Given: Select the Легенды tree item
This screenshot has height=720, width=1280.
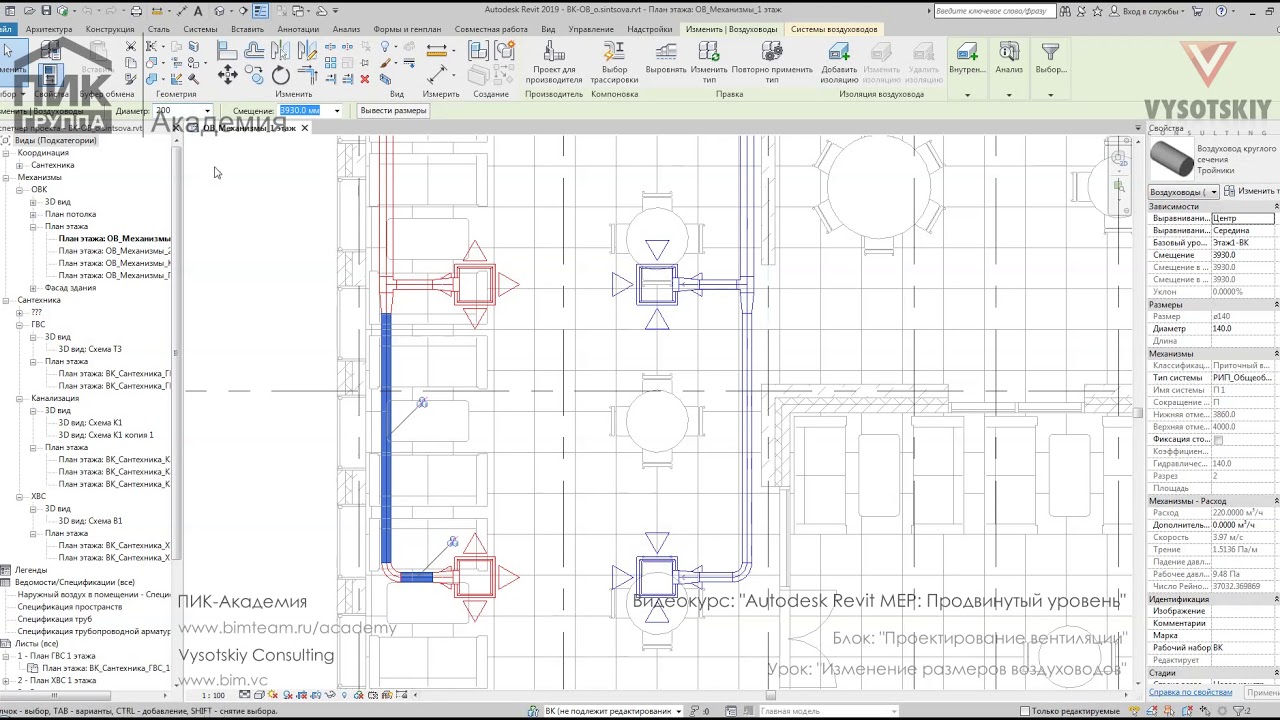Looking at the screenshot, I should click(x=31, y=570).
